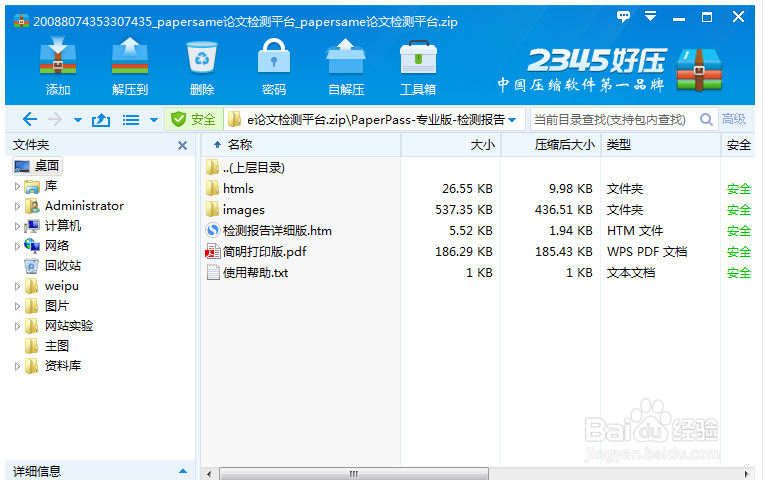The height and width of the screenshot is (480, 763).
Task: Expand the weipu folder node
Action: pyautogui.click(x=17, y=286)
